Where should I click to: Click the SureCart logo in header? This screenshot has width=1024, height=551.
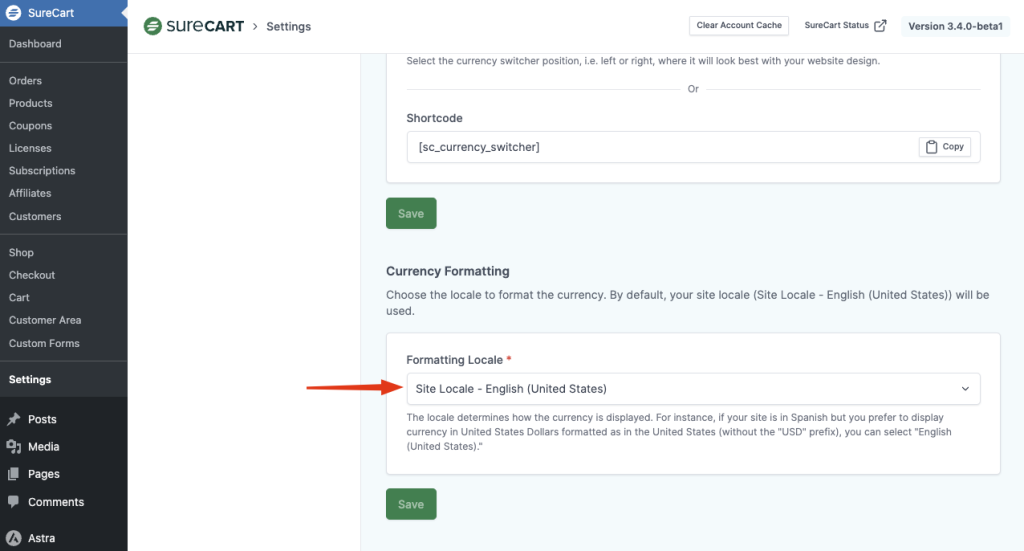pos(194,26)
